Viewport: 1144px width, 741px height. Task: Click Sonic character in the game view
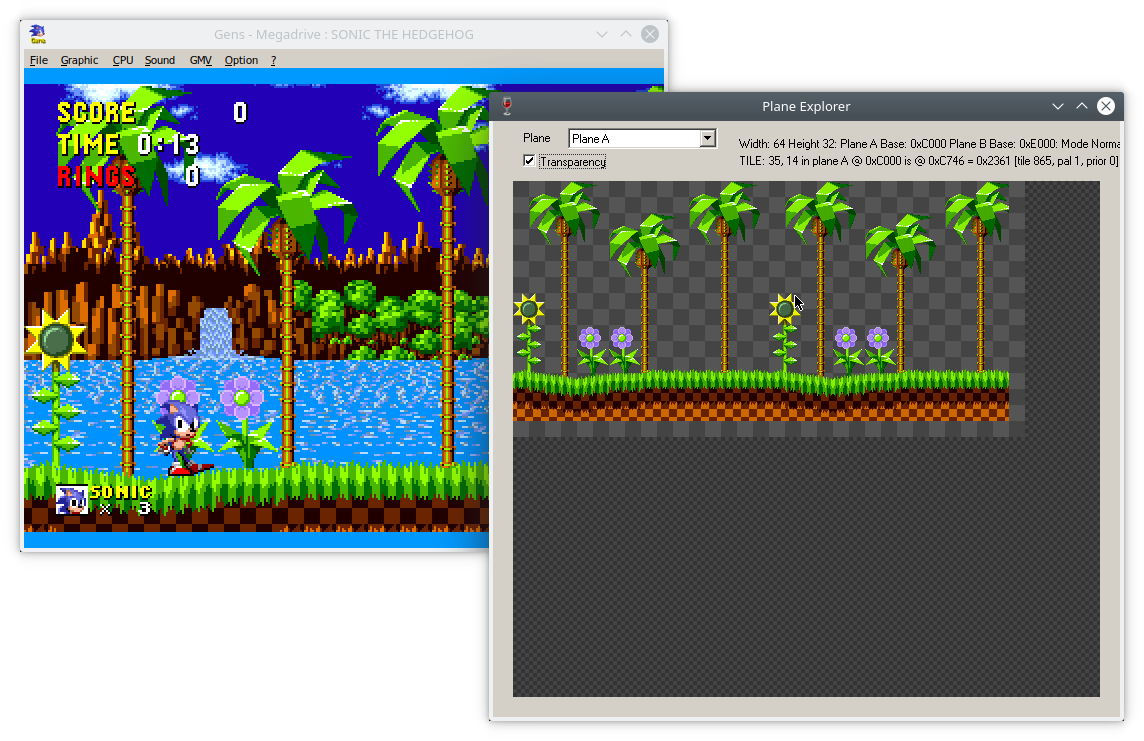[x=183, y=438]
